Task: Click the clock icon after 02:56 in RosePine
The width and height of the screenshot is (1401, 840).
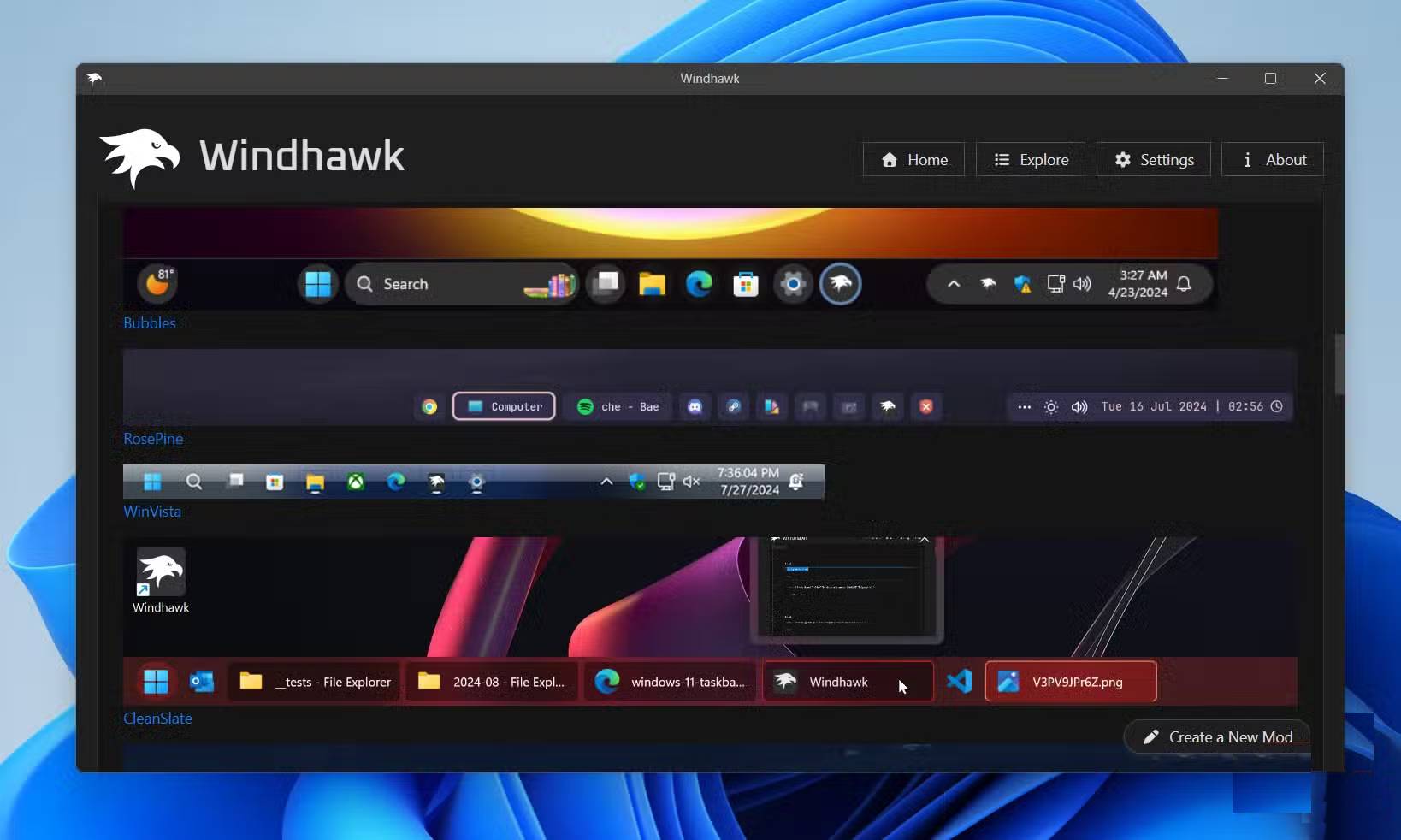Action: coord(1276,406)
